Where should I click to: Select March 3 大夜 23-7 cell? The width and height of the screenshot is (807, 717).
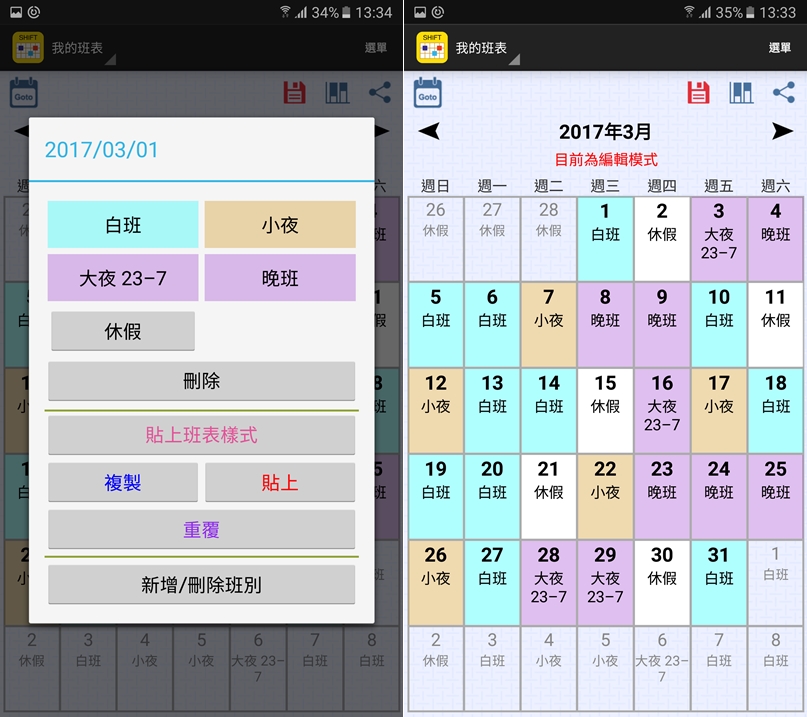pyautogui.click(x=718, y=239)
